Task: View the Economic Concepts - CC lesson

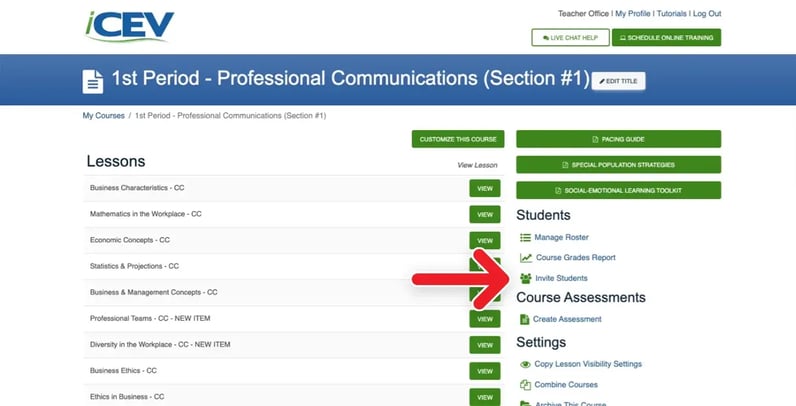Action: (485, 241)
